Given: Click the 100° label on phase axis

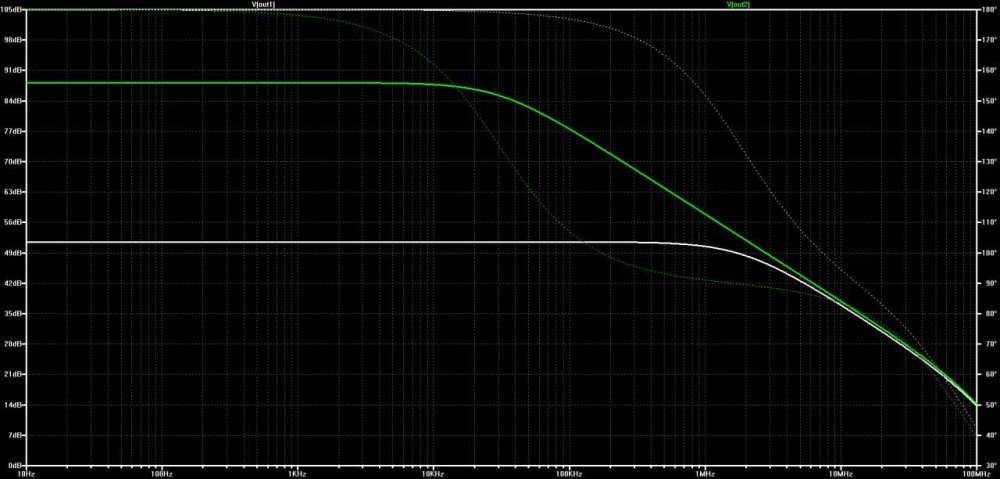Looking at the screenshot, I should tap(986, 253).
